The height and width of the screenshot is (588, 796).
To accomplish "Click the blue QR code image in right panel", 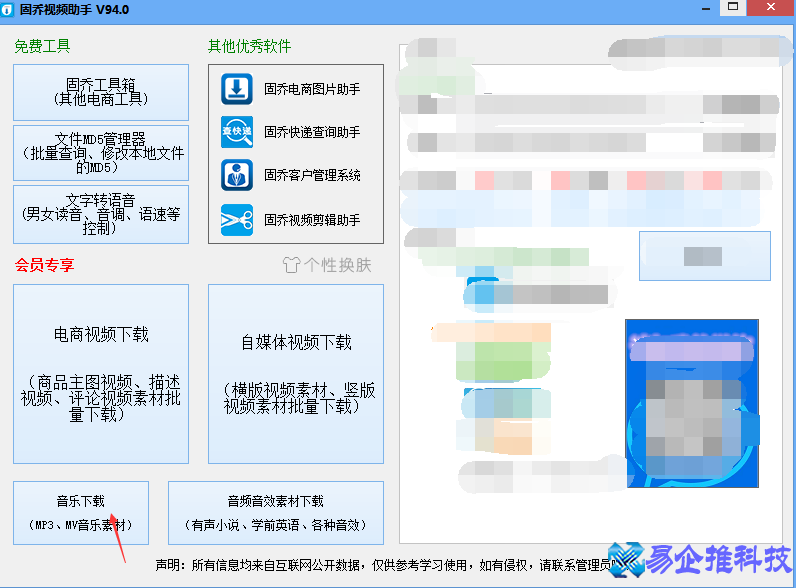I will coord(692,403).
